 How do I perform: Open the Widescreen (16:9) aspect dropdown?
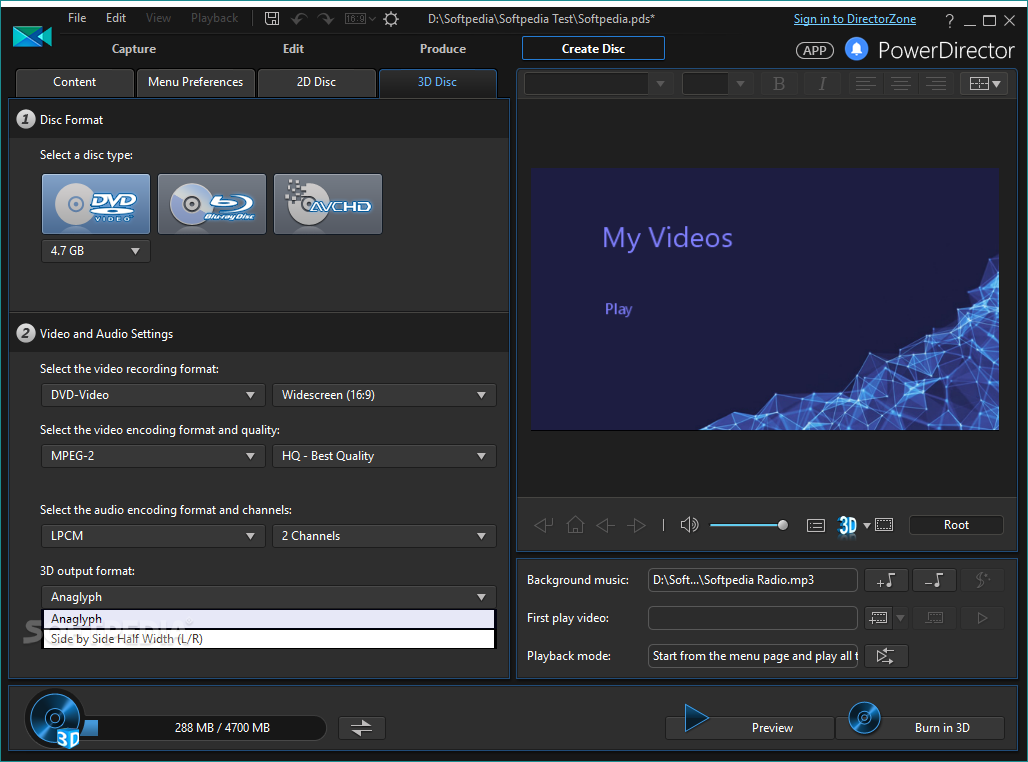tap(384, 395)
